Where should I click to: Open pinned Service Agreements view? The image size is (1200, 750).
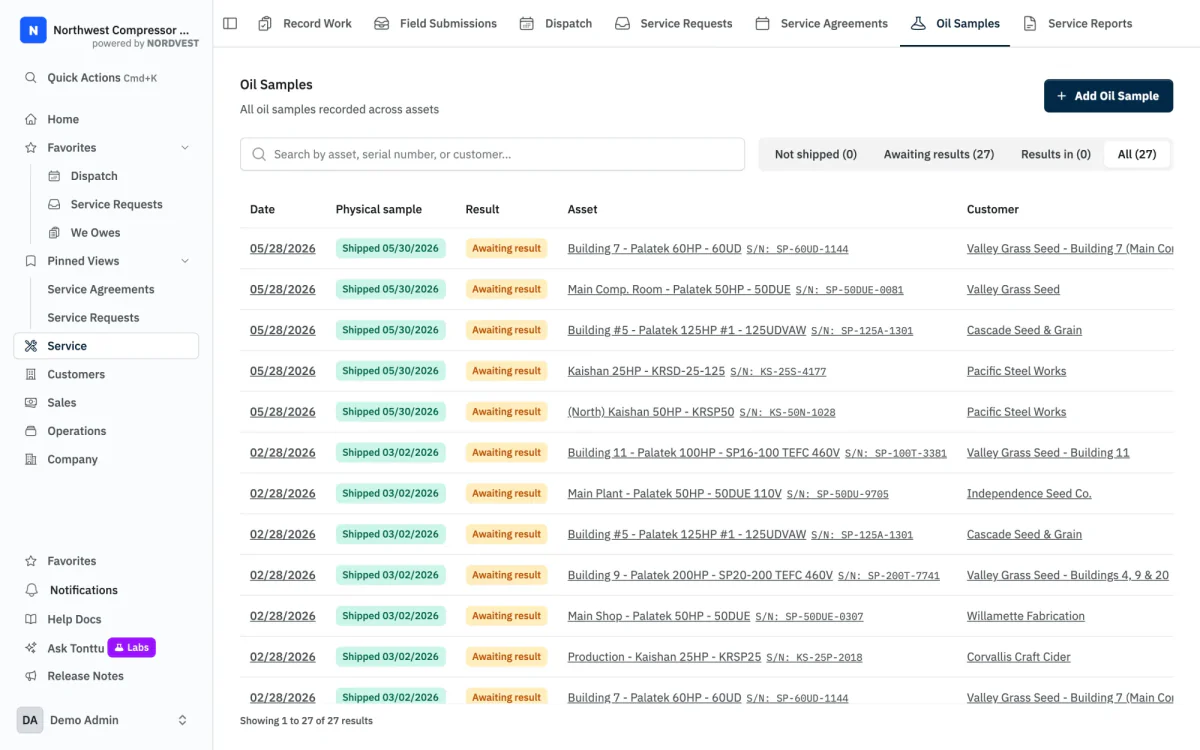coord(101,289)
